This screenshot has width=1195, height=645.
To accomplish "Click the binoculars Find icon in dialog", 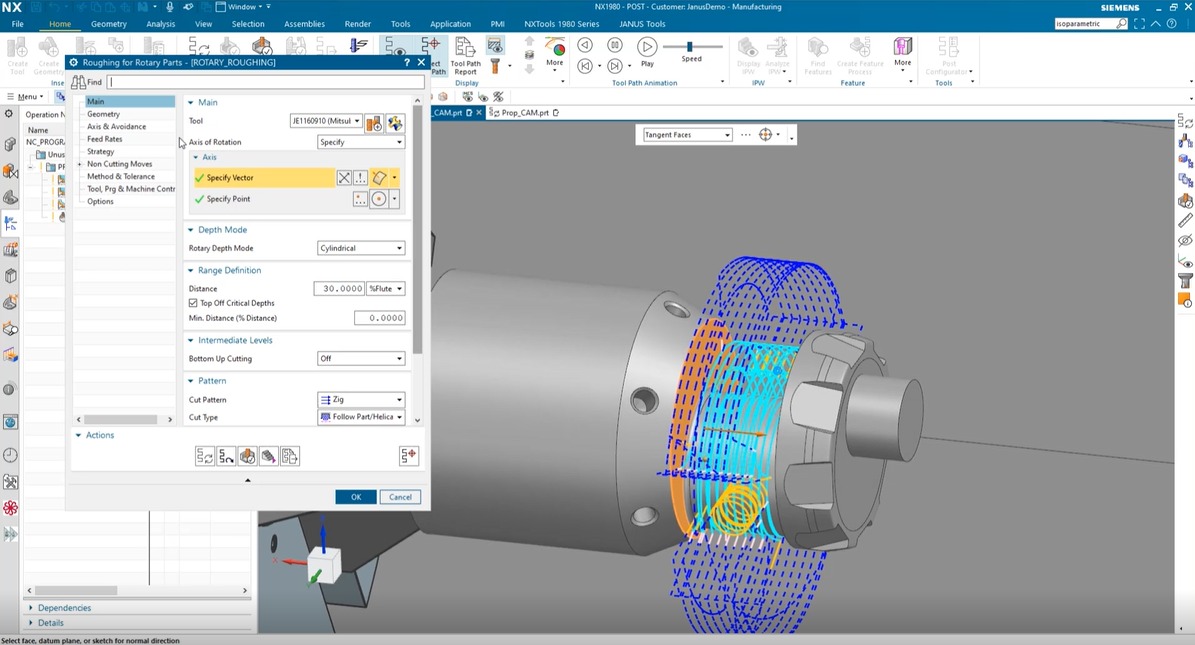I will (x=78, y=82).
